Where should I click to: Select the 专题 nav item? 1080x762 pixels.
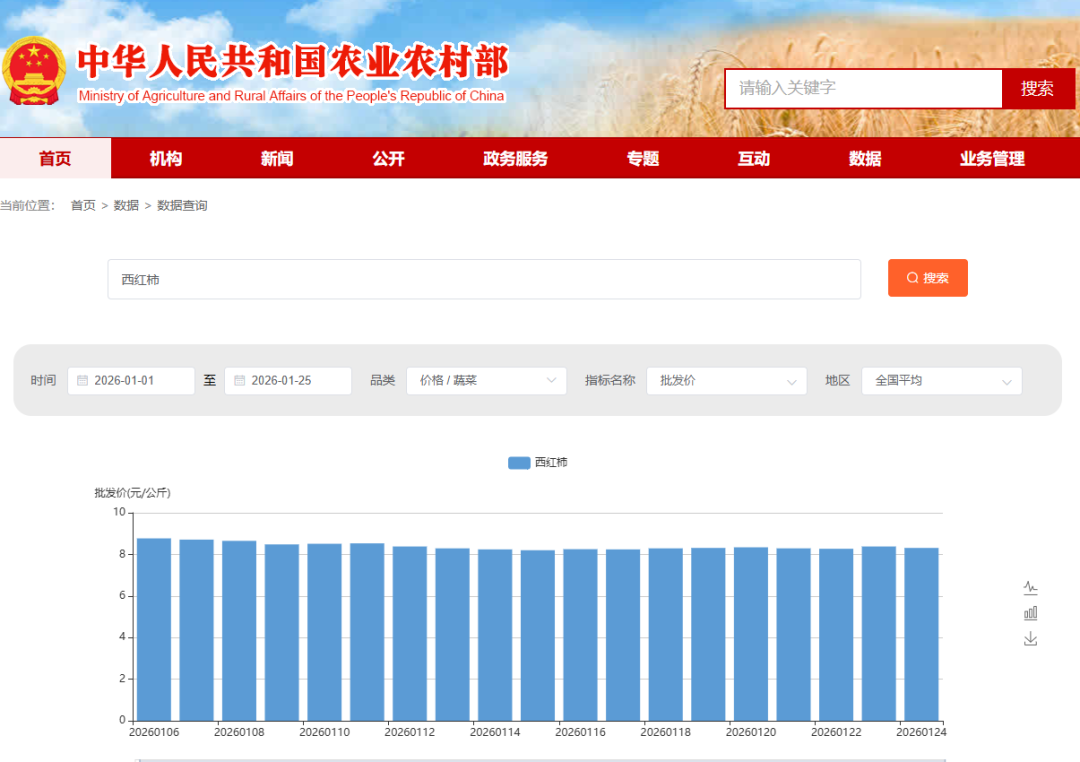tap(643, 158)
